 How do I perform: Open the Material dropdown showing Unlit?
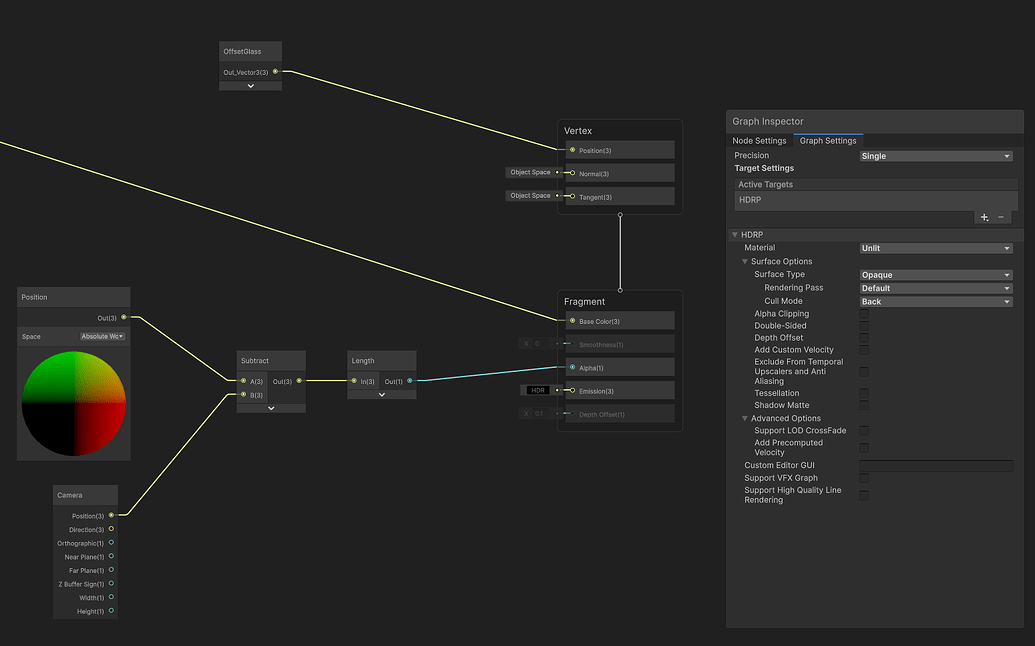tap(936, 248)
